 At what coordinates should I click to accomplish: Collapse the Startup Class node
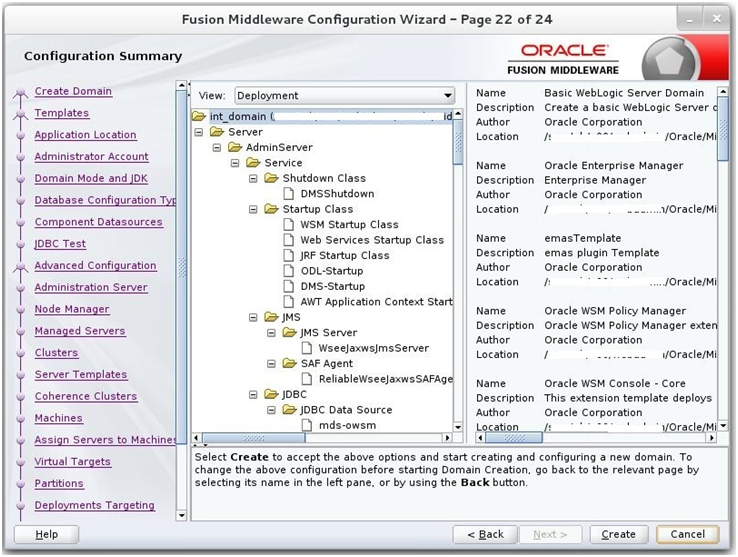coord(253,210)
